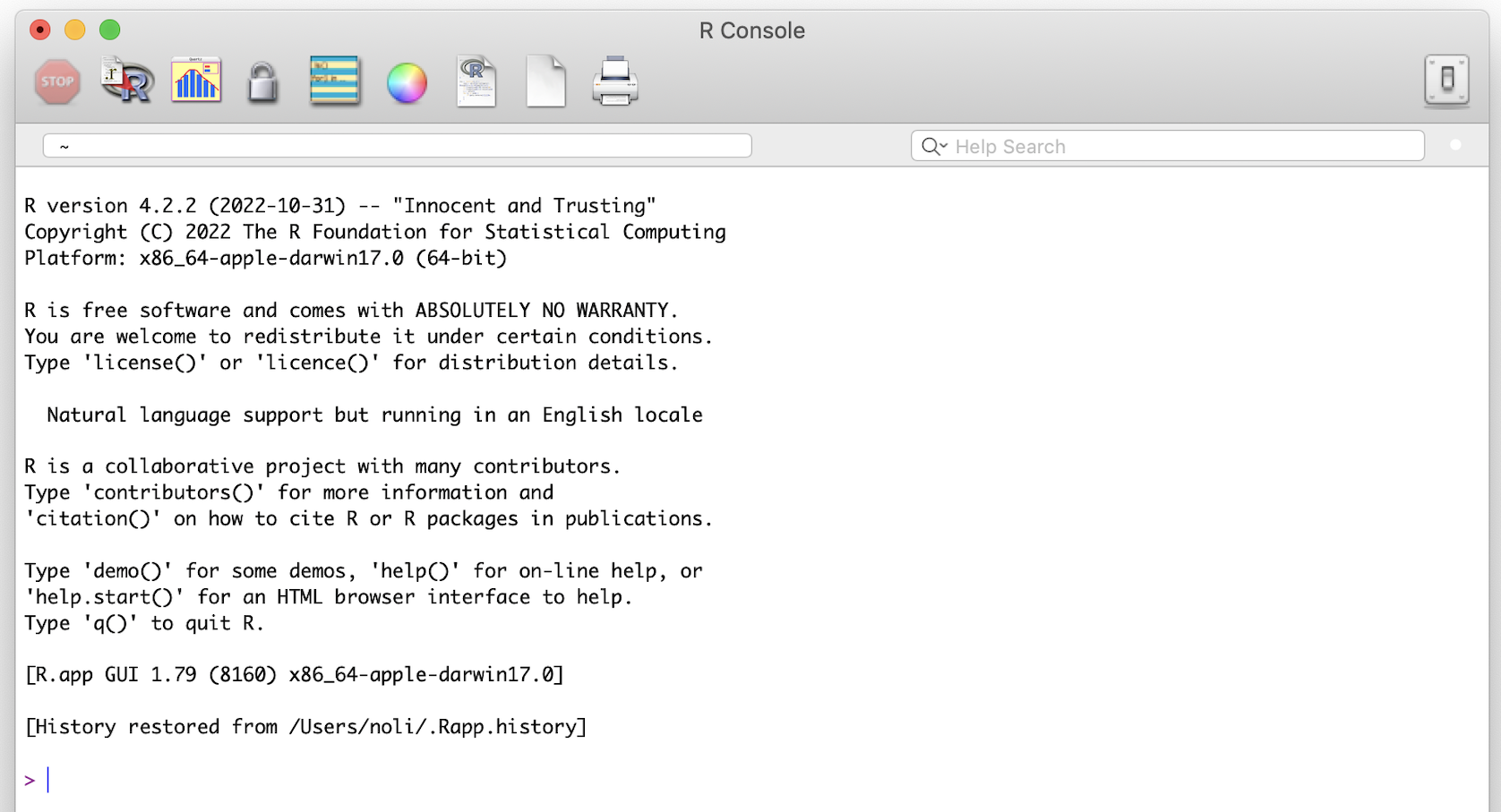Image resolution: width=1501 pixels, height=812 pixels.
Task: Click the printer icon to print
Action: 615,81
